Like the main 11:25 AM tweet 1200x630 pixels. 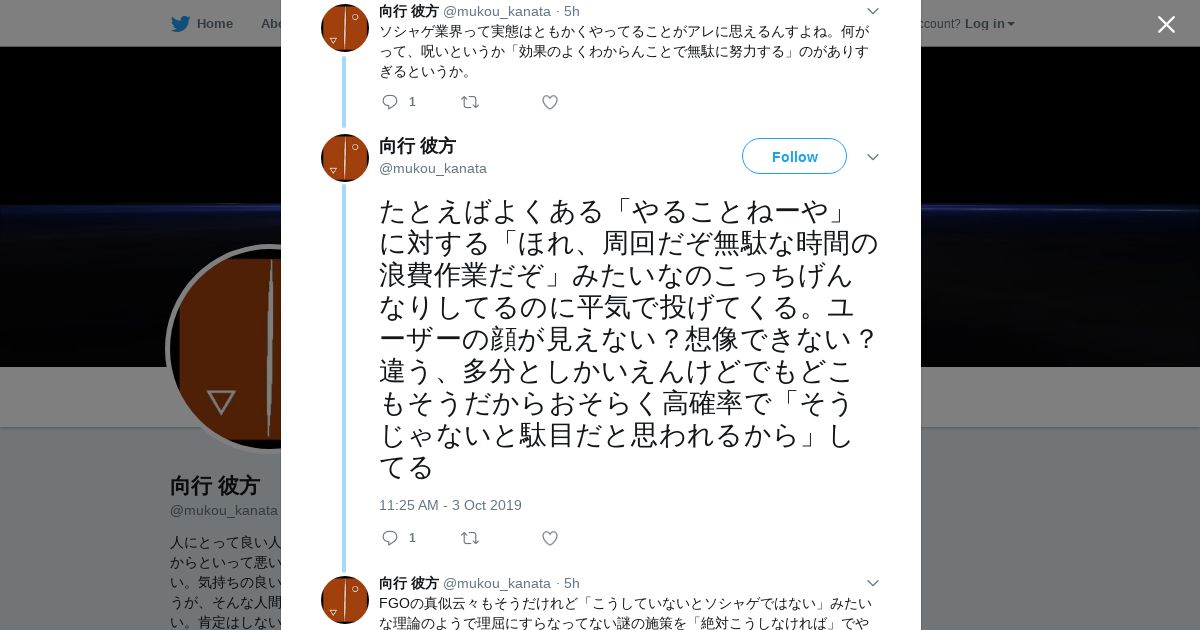point(550,538)
